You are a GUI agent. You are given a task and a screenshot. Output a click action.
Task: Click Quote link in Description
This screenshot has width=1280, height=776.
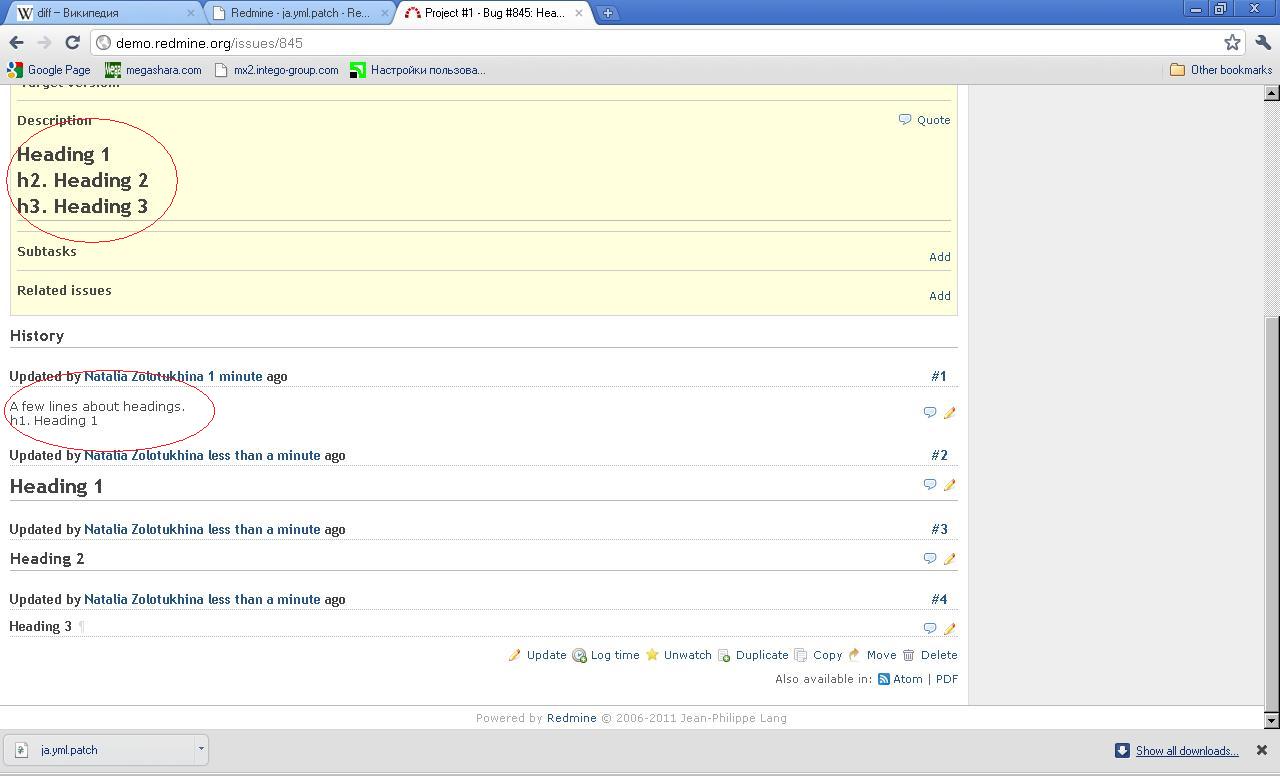click(933, 120)
